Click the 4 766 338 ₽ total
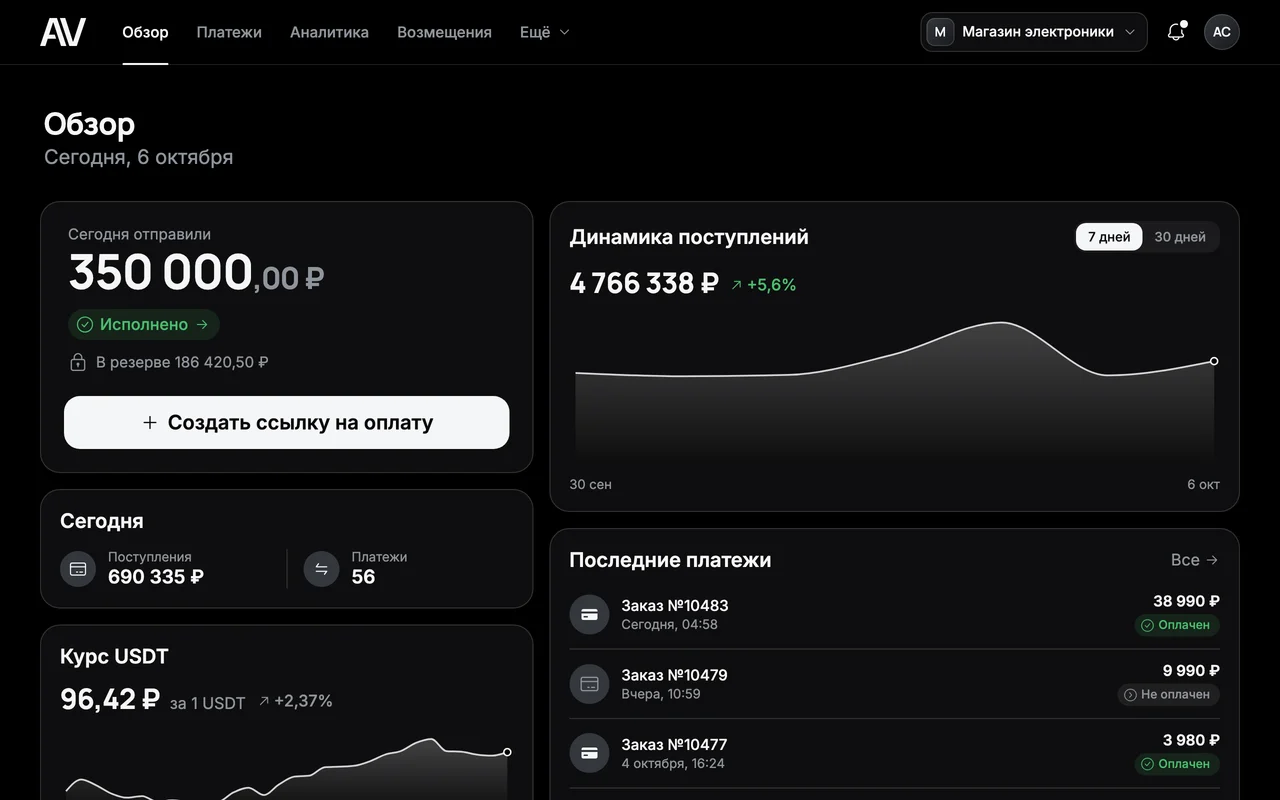The width and height of the screenshot is (1280, 800). tap(644, 283)
